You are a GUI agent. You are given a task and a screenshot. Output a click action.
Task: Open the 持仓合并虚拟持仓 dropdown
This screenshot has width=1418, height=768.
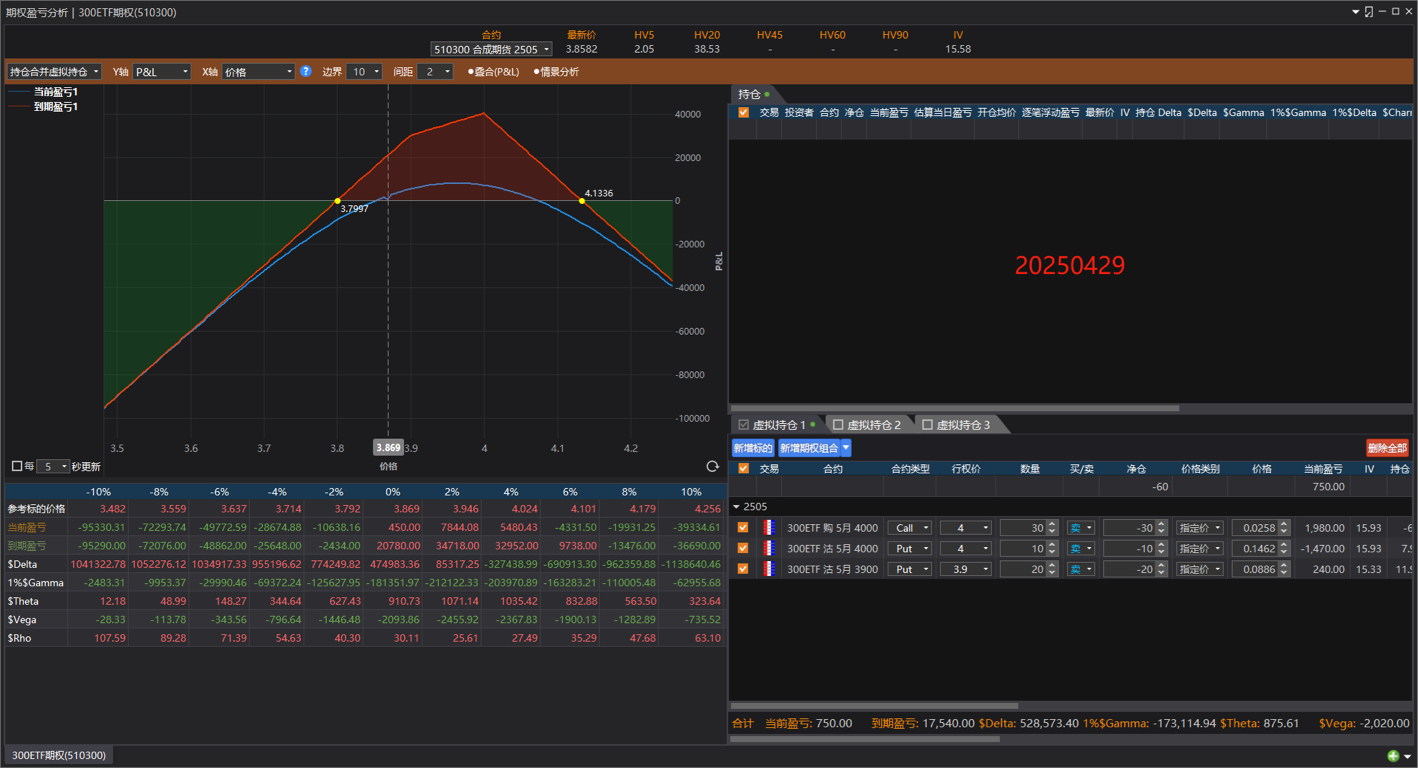[55, 72]
